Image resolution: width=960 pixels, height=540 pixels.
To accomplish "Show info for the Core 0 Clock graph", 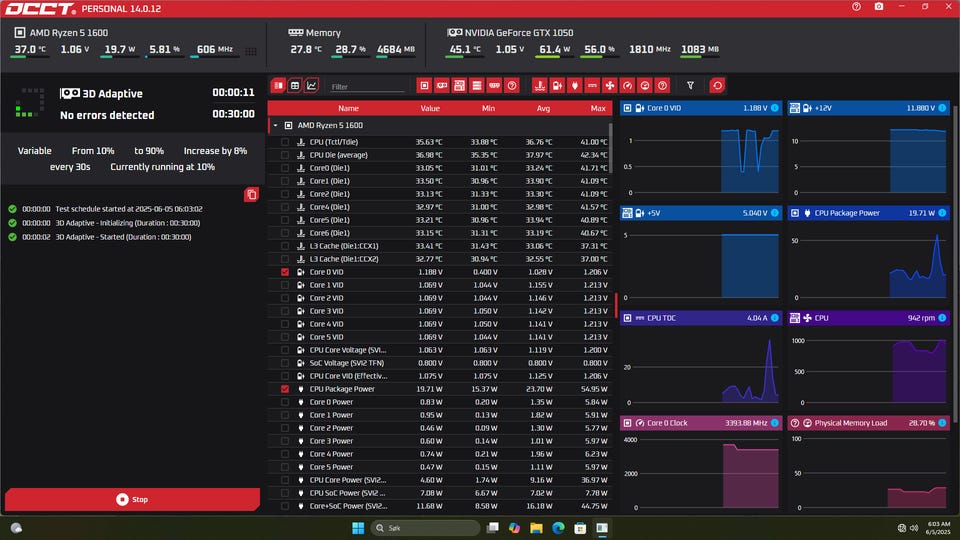I will click(x=775, y=423).
